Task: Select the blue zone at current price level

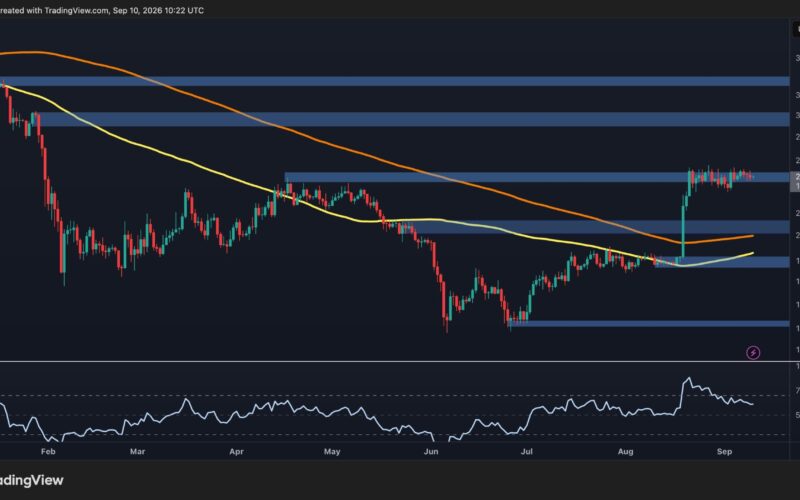Action: (537, 177)
